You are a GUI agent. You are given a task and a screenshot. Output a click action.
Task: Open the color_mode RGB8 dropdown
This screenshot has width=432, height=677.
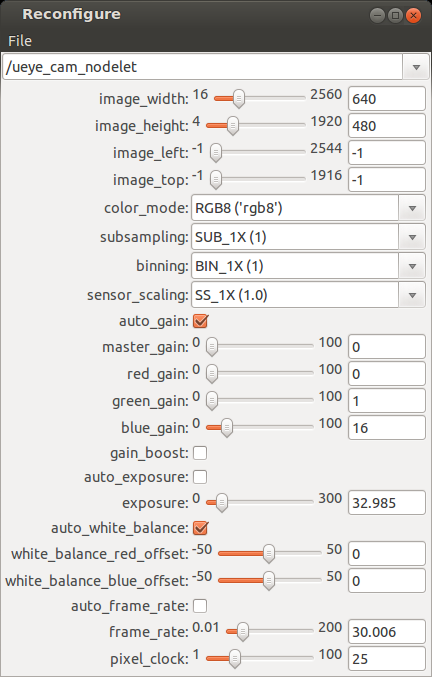308,208
